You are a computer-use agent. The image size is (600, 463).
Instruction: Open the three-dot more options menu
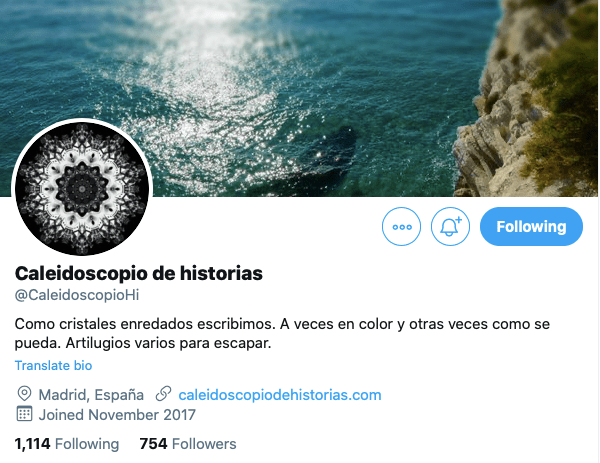click(401, 227)
